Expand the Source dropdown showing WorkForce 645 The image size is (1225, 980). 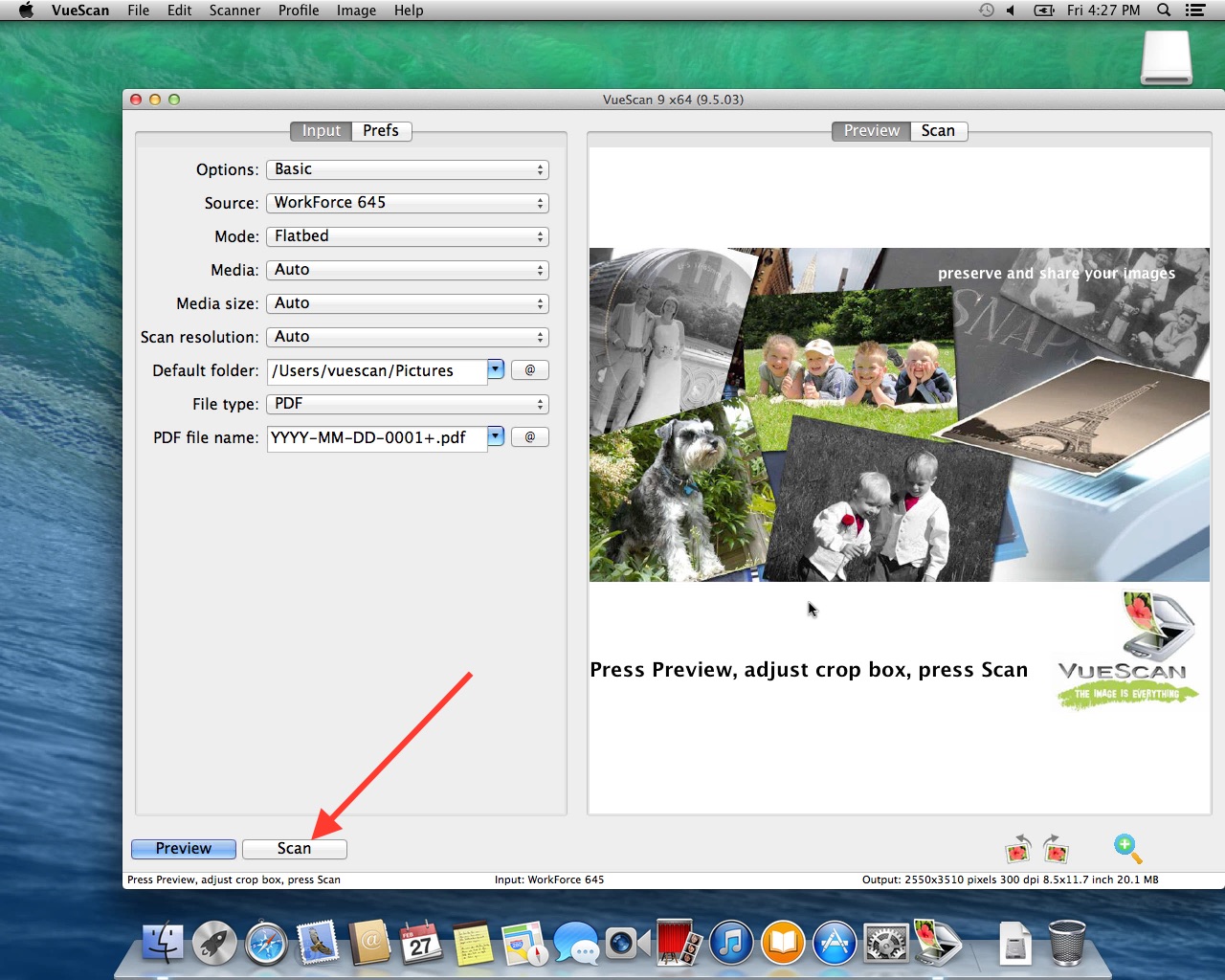pos(407,203)
